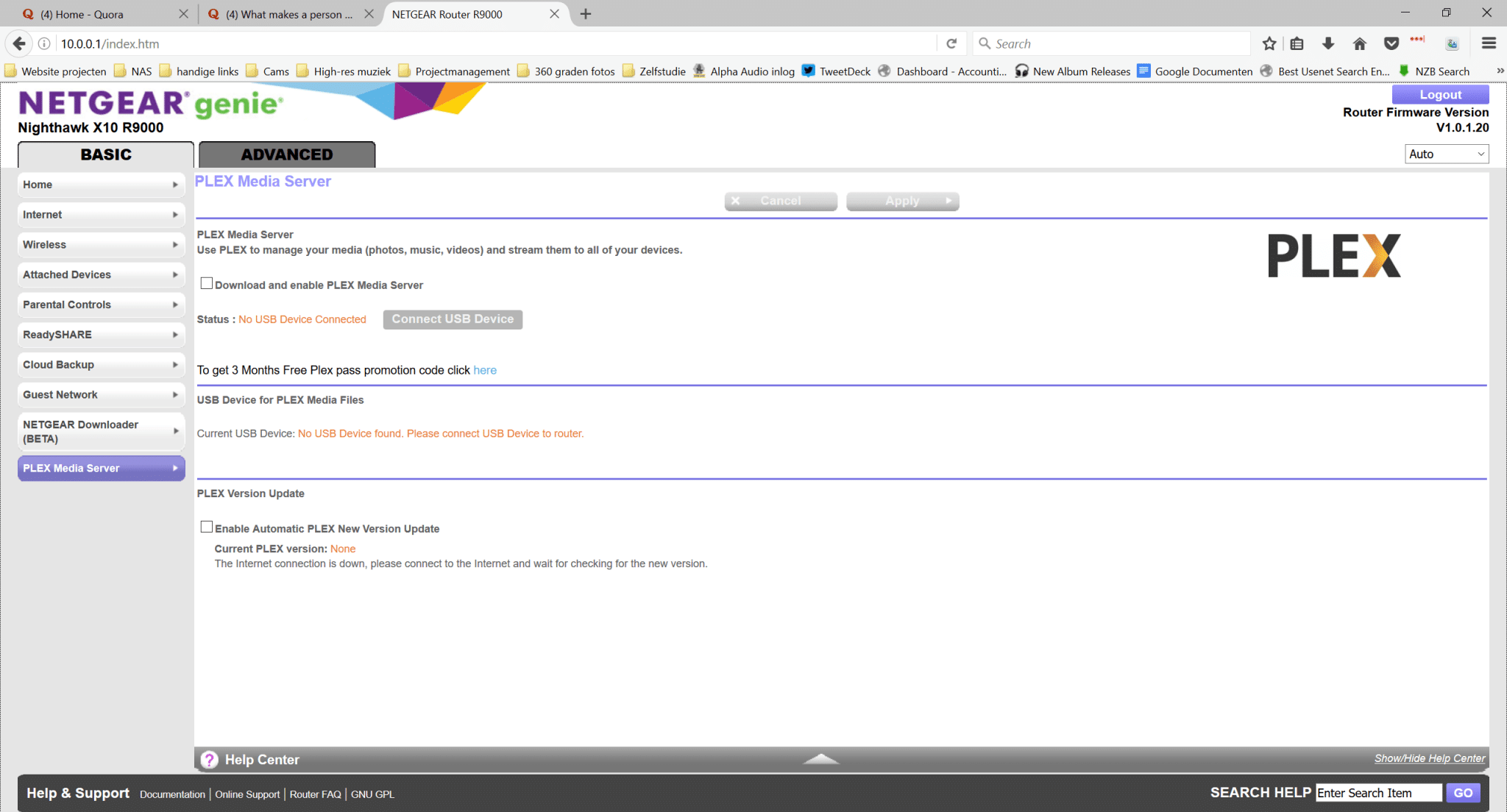Show more bookmarks with the overflow chevron

1500,71
